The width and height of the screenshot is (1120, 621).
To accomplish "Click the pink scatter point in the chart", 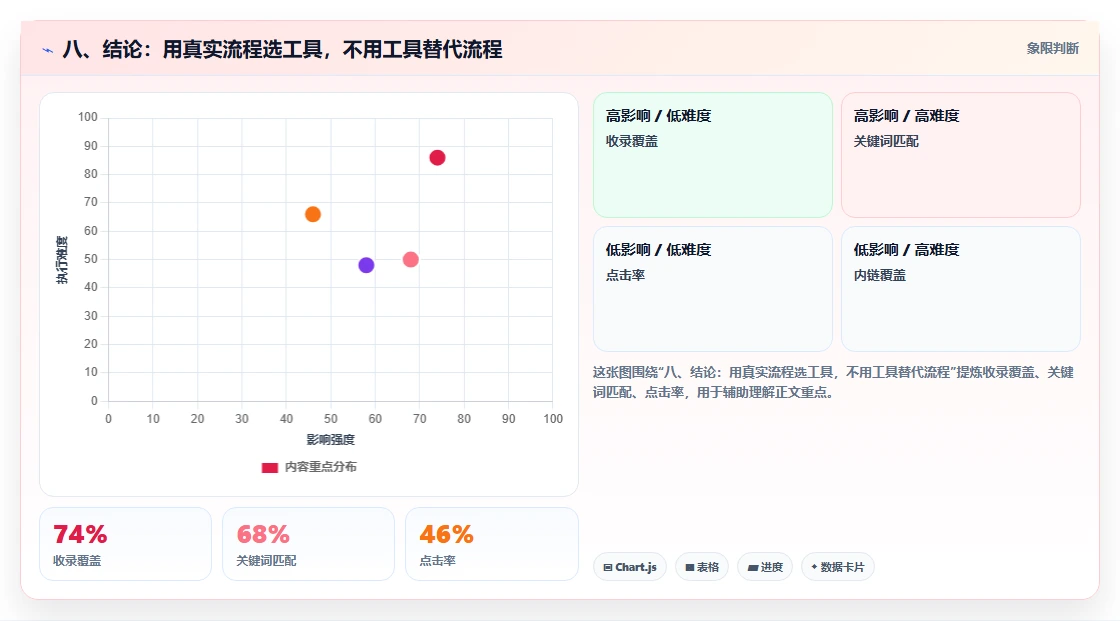I will 411,259.
